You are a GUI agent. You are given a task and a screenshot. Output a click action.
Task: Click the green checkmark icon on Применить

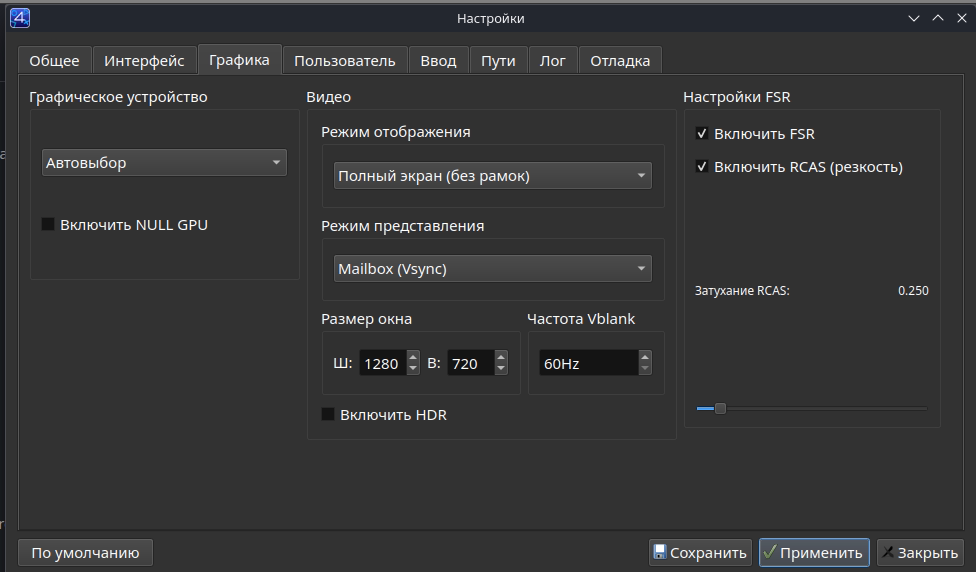tap(769, 552)
